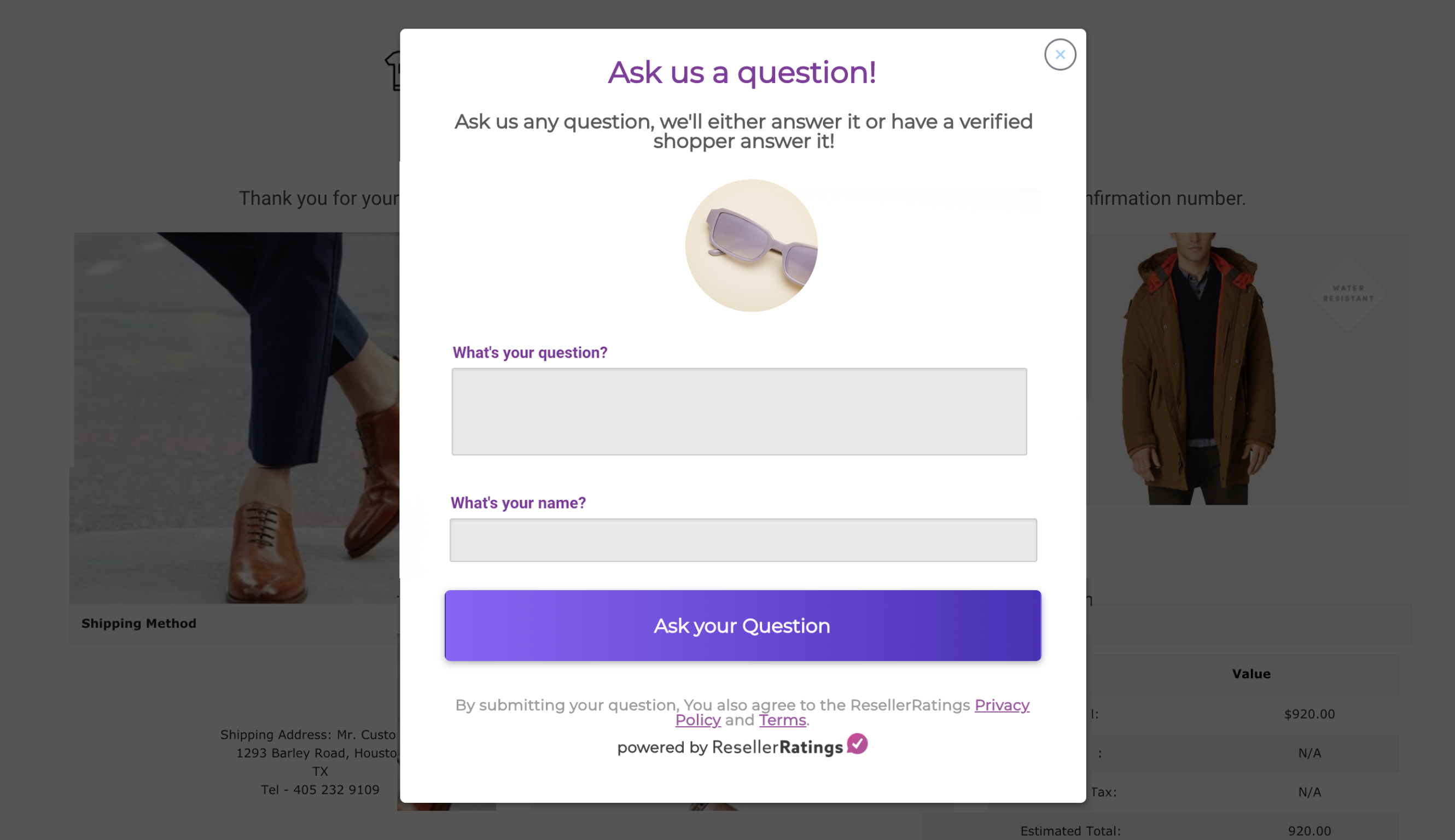The width and height of the screenshot is (1455, 840).
Task: Close the Ask us a question dialog
Action: (x=1060, y=54)
